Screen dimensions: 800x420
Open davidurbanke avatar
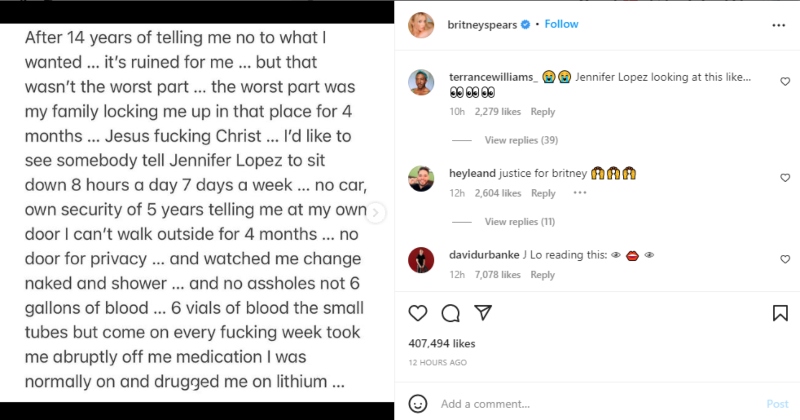421,261
